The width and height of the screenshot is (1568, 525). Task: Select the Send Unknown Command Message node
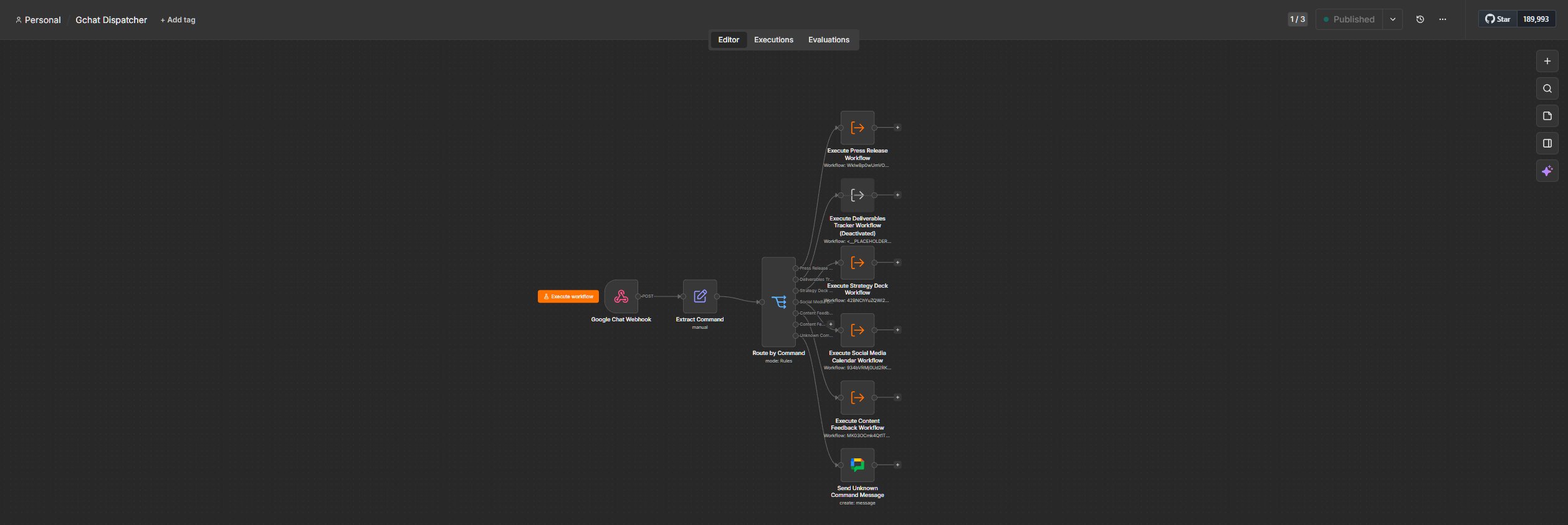(858, 465)
